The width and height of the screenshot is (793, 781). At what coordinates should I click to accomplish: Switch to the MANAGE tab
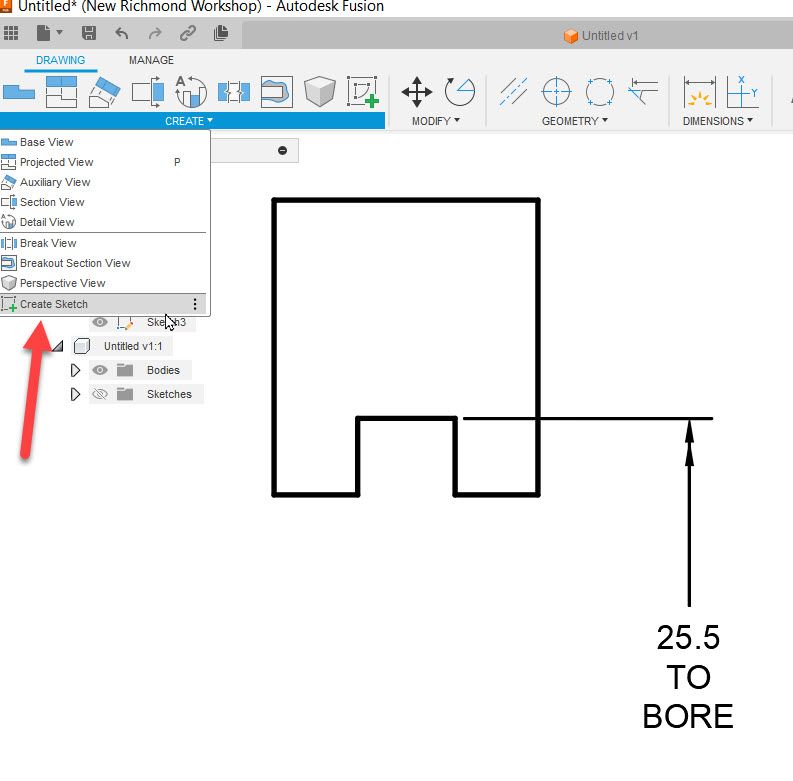pyautogui.click(x=151, y=60)
